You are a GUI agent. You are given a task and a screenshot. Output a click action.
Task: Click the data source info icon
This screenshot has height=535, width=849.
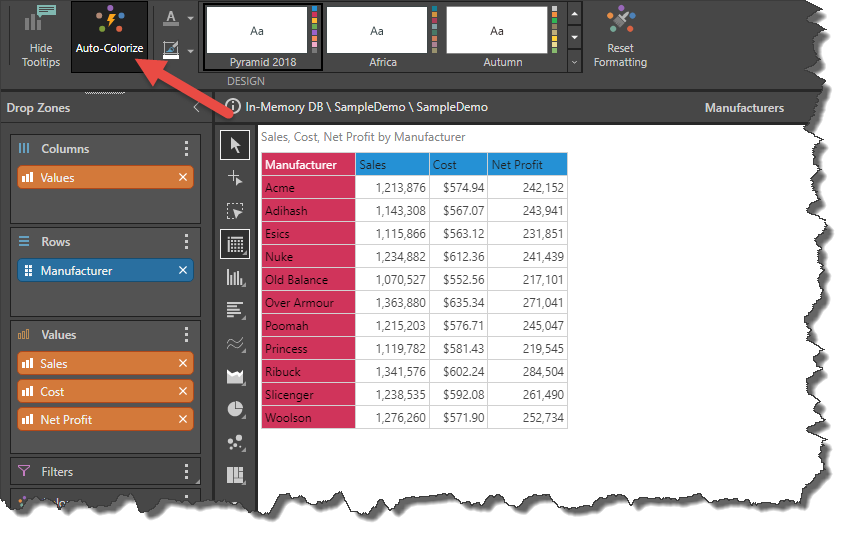[x=233, y=106]
